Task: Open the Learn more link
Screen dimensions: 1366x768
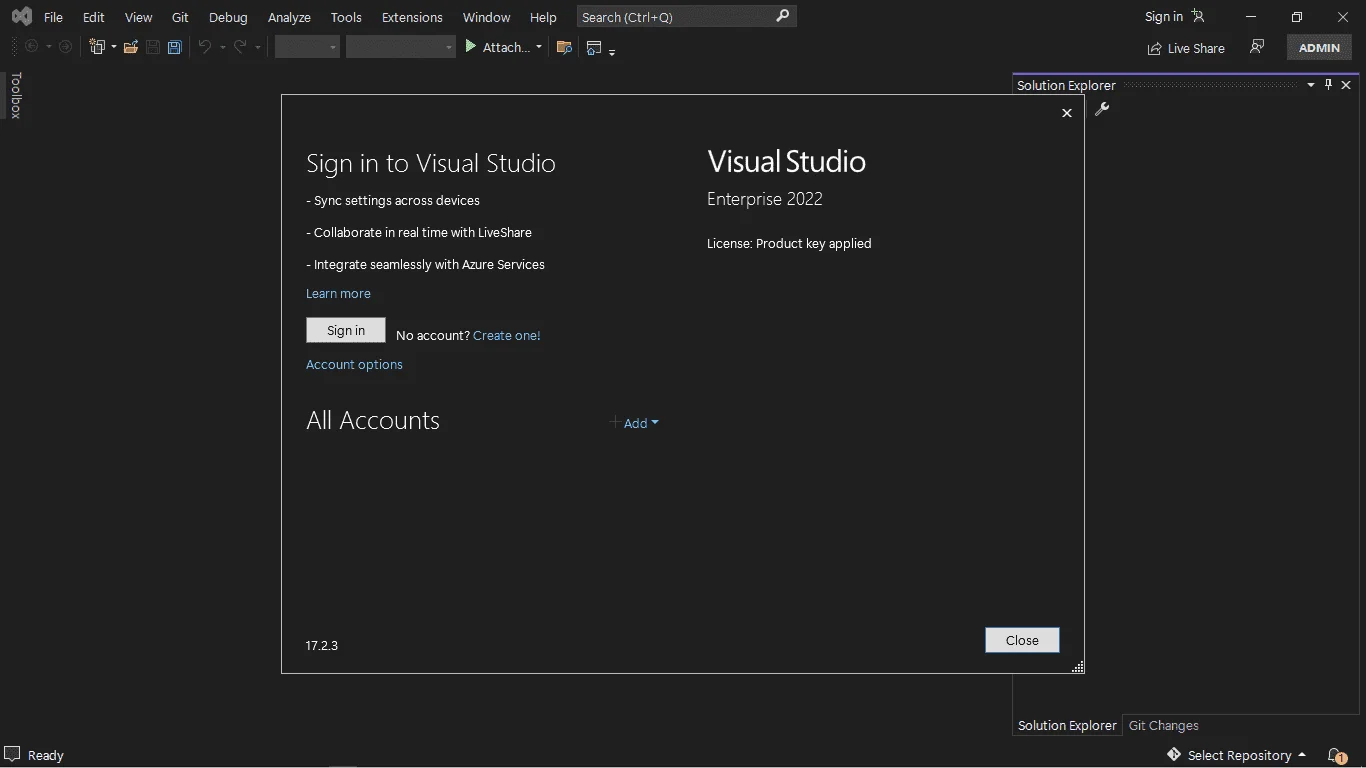Action: pos(338,294)
